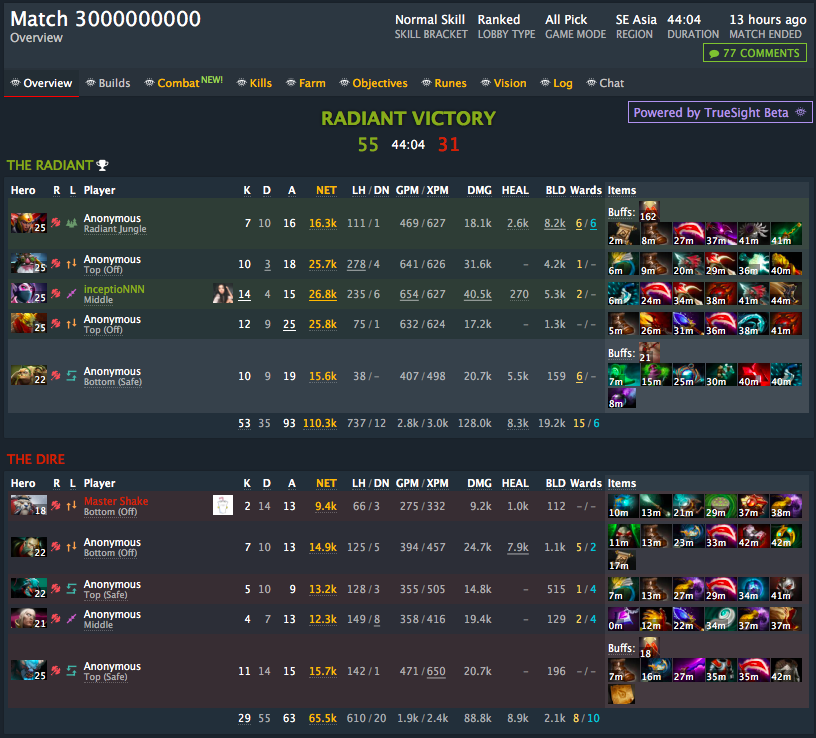Select the Overview tab

pos(41,83)
